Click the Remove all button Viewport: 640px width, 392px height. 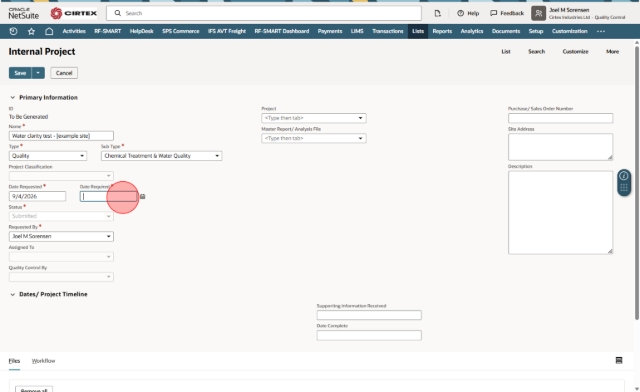coord(34,389)
